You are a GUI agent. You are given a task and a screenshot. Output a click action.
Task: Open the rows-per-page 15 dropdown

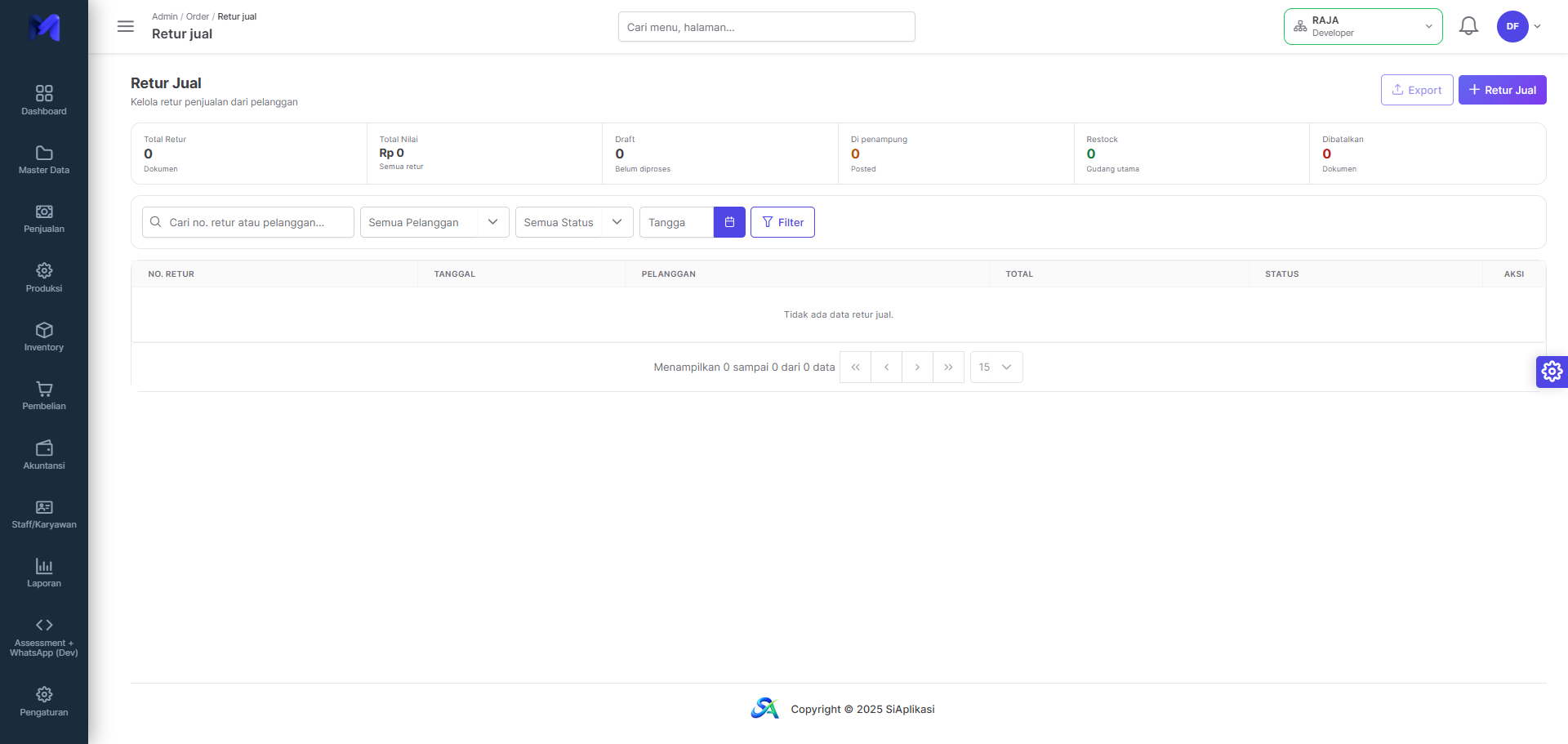(x=996, y=368)
